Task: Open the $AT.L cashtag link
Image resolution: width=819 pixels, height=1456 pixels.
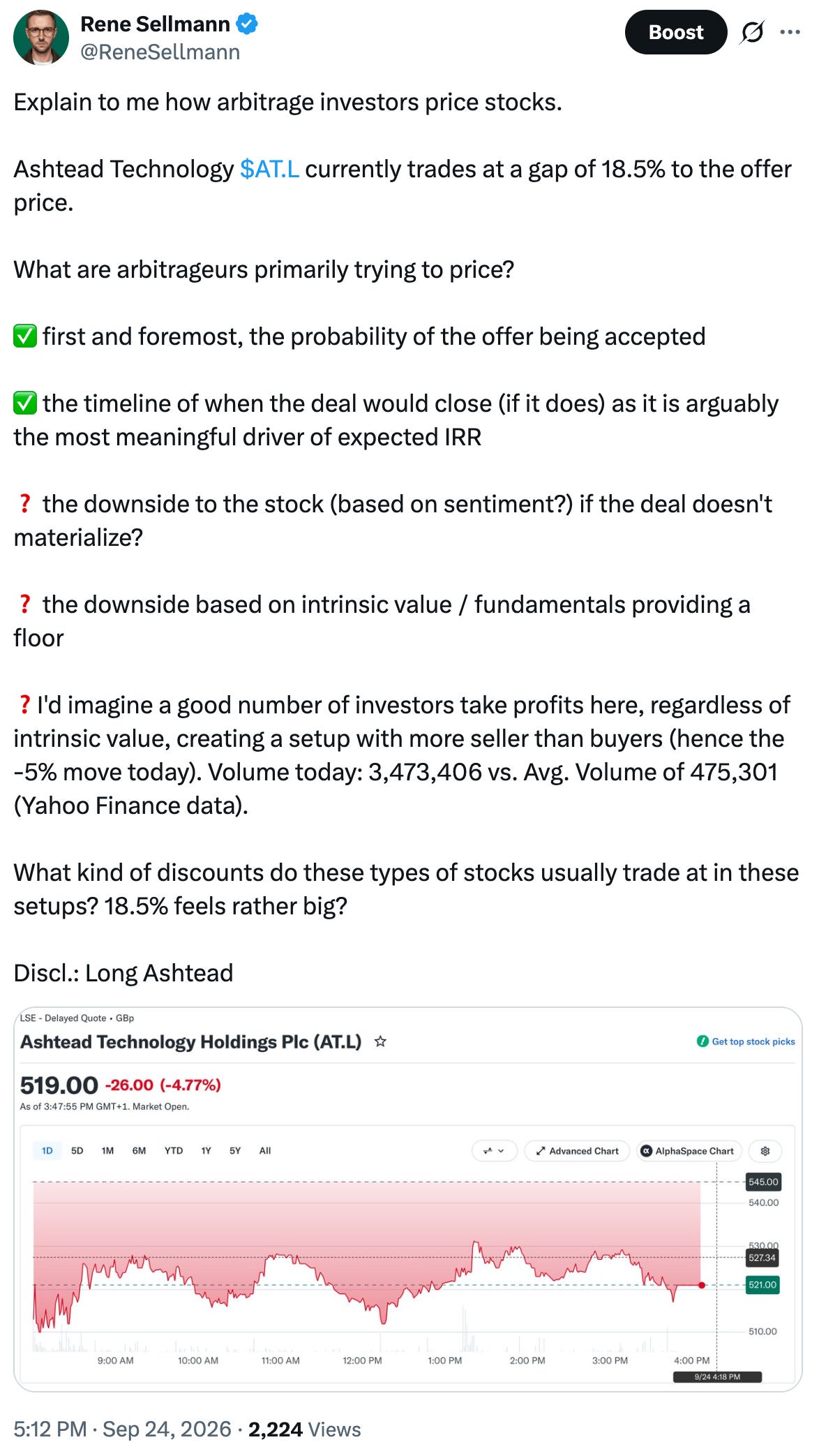Action: [x=269, y=169]
